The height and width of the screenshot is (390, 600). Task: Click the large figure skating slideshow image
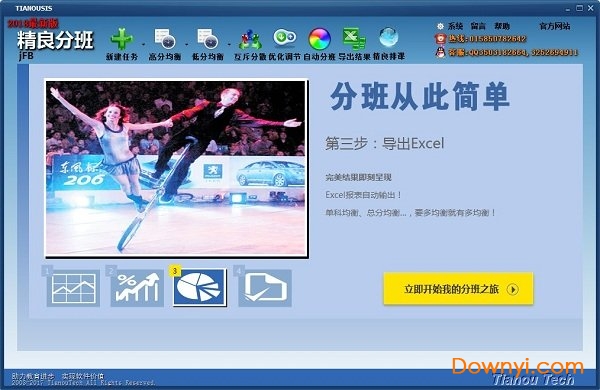point(176,168)
